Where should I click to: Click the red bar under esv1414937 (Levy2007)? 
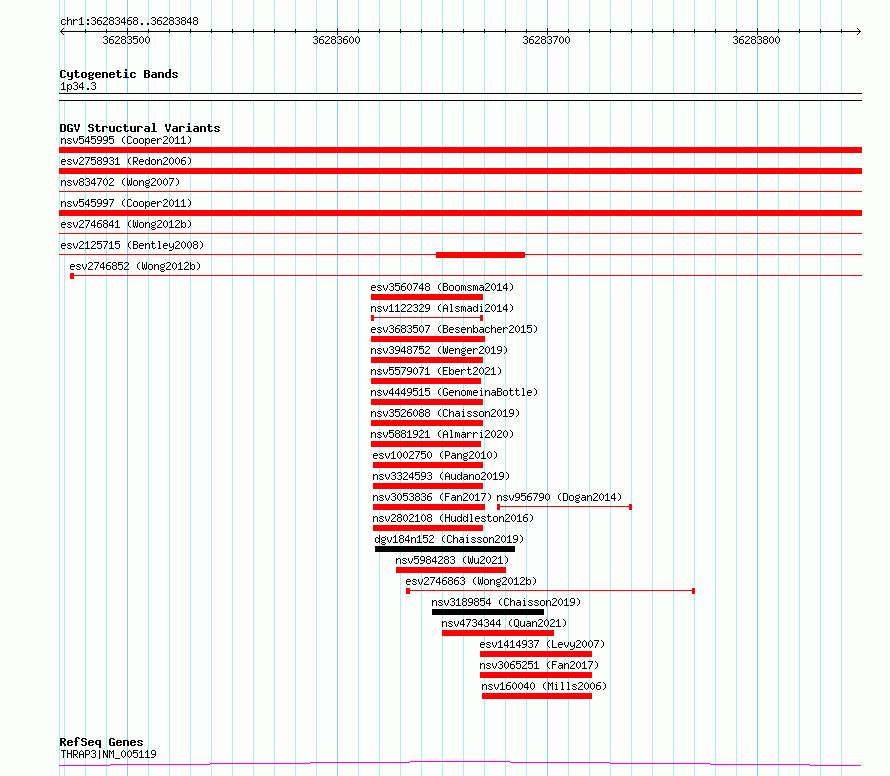tap(536, 654)
